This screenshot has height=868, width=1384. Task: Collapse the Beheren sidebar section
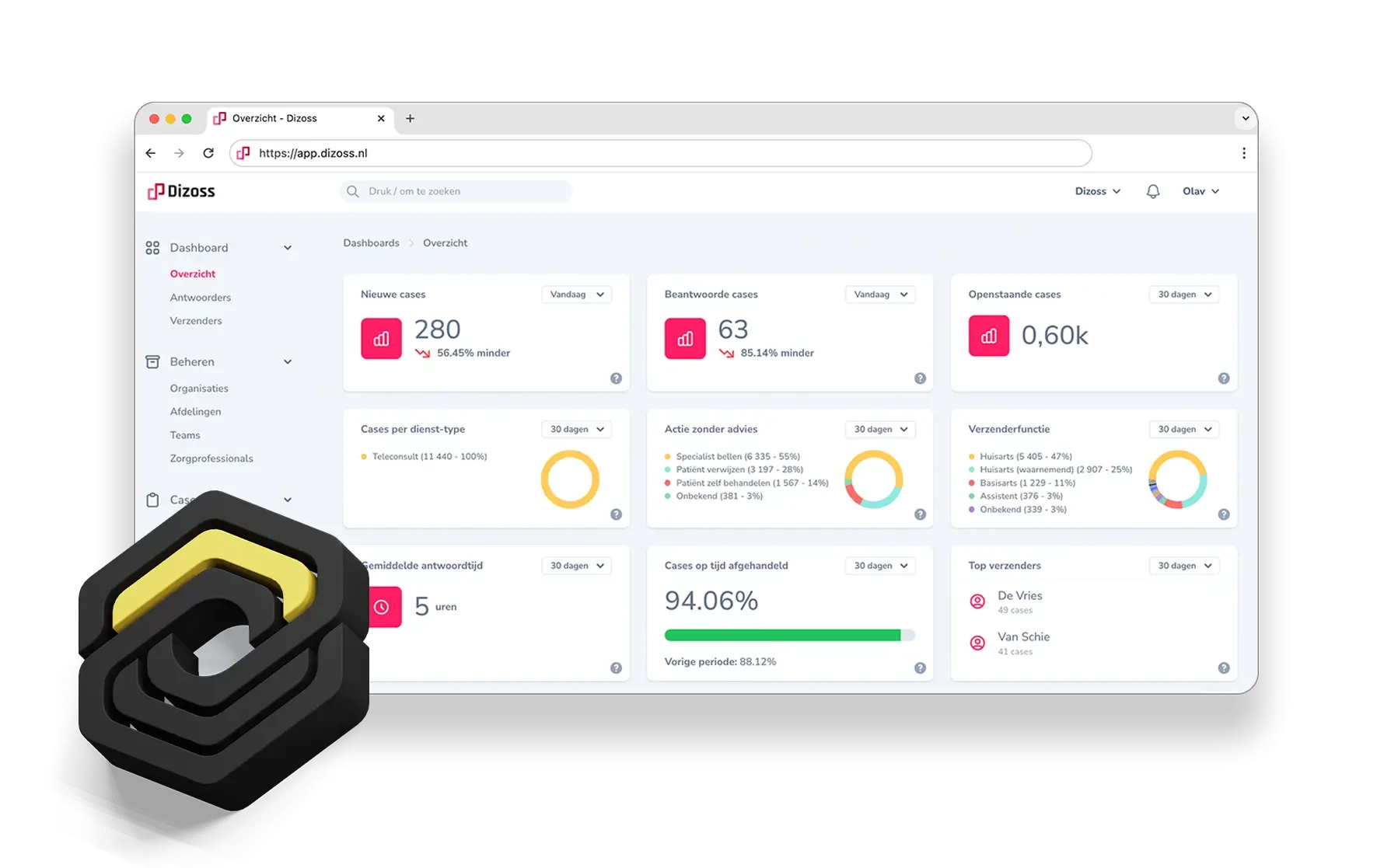[288, 362]
